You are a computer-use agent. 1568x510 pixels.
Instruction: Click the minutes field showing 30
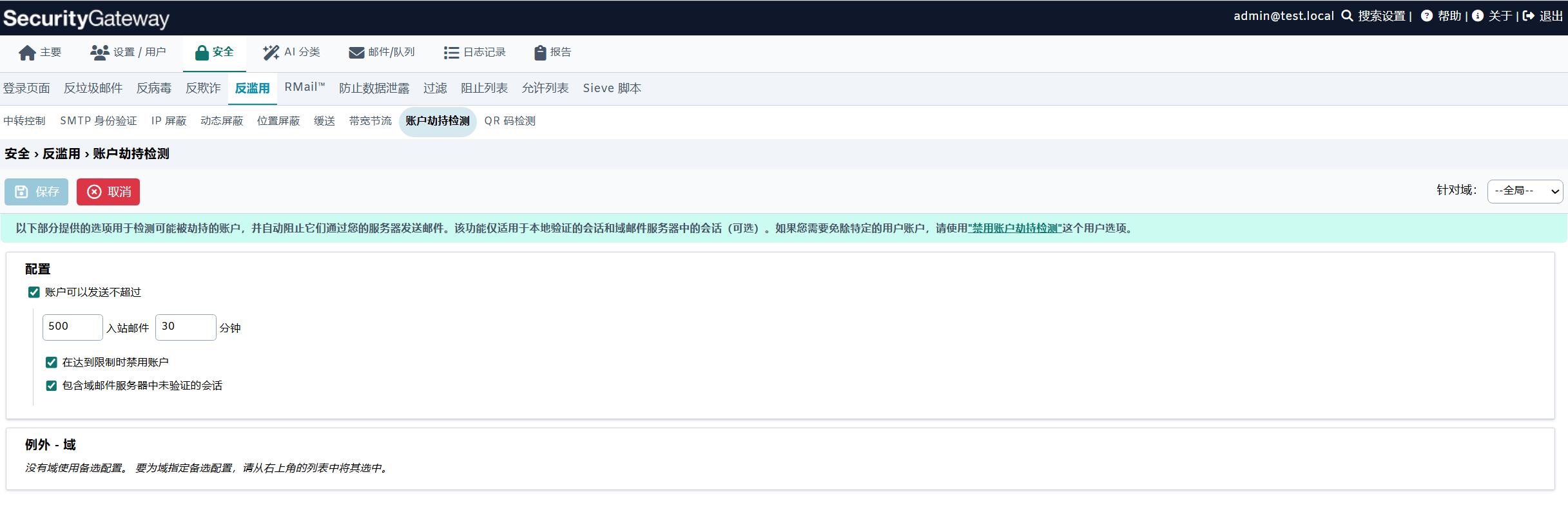tap(186, 327)
